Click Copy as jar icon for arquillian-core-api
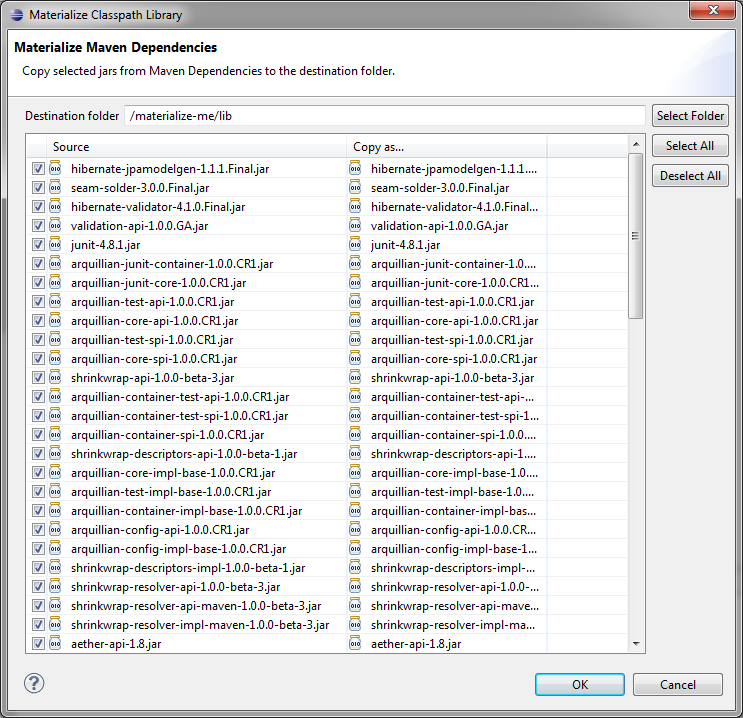The width and height of the screenshot is (743, 718). click(x=355, y=320)
